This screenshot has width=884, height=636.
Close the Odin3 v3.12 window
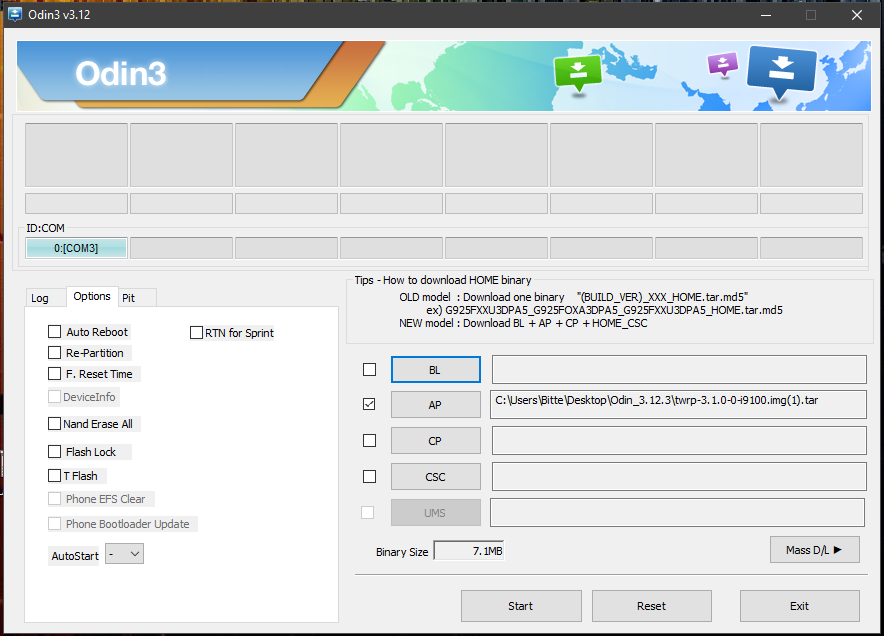pos(857,15)
